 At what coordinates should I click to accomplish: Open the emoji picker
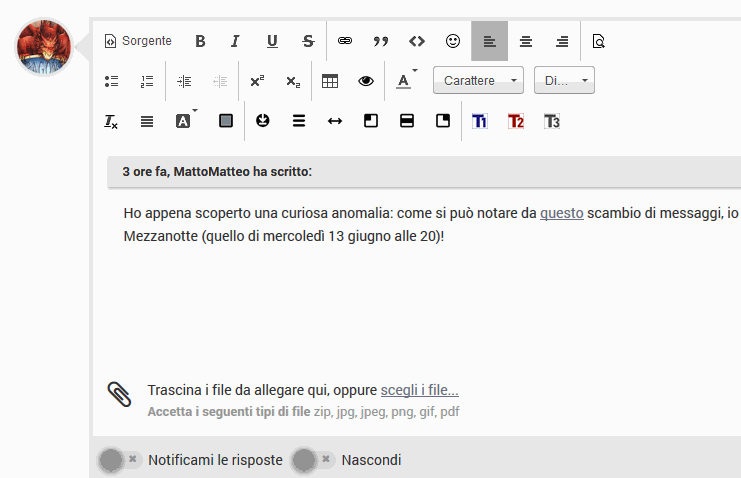coord(453,41)
